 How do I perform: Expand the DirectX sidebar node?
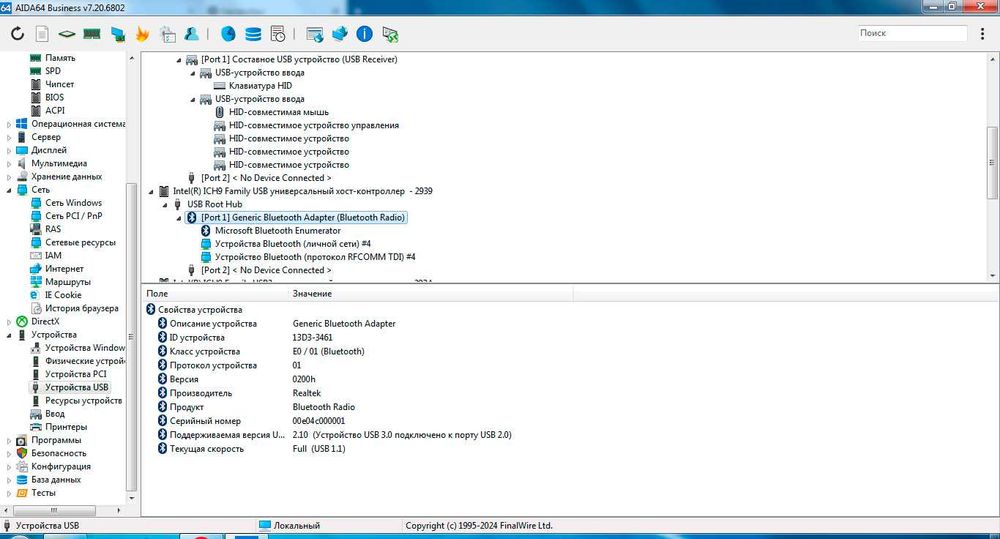click(x=9, y=321)
